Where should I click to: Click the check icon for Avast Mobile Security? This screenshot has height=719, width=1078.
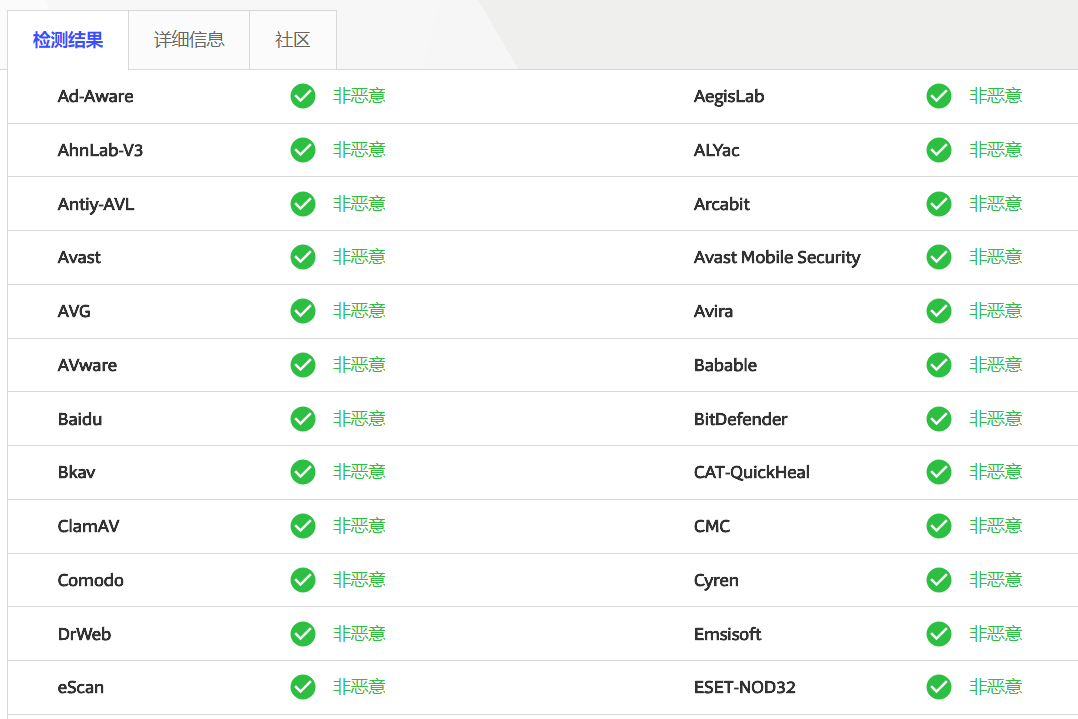coord(938,257)
